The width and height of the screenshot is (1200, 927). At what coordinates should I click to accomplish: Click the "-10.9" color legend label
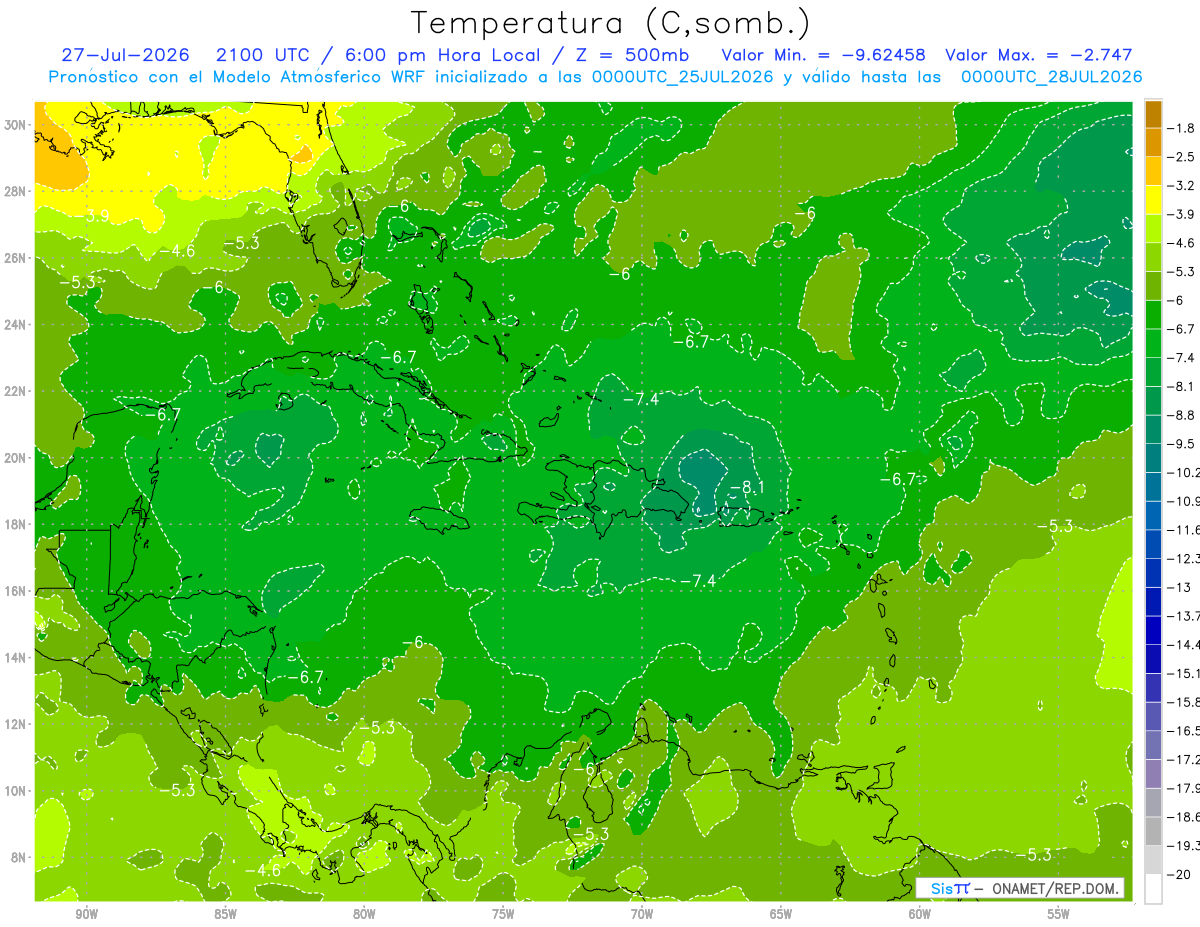point(1184,501)
